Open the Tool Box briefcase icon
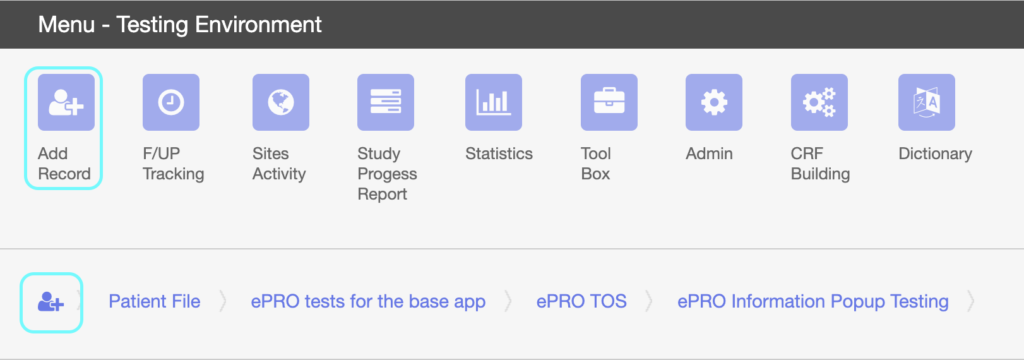The image size is (1024, 360). [609, 102]
